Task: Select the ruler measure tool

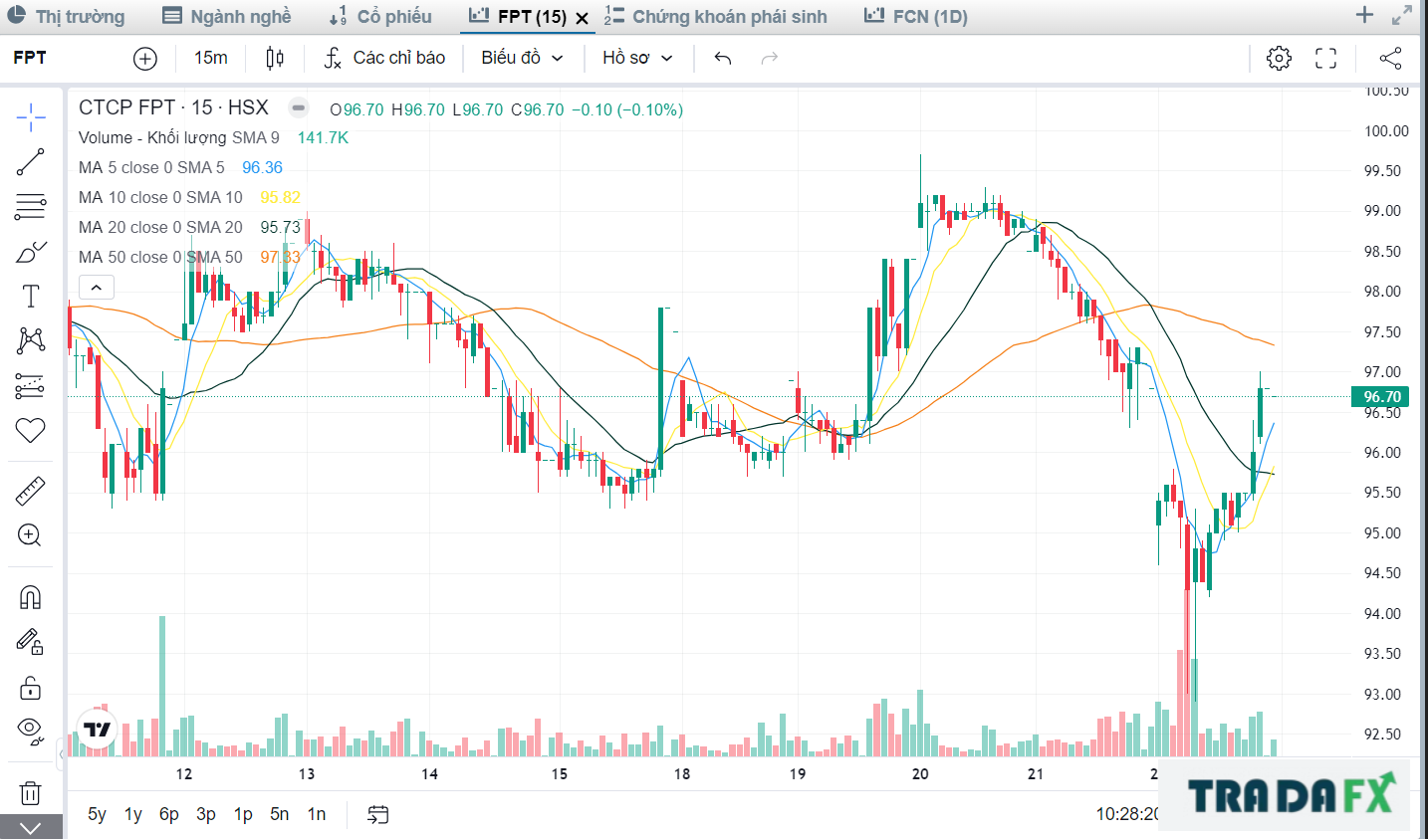Action: tap(31, 492)
